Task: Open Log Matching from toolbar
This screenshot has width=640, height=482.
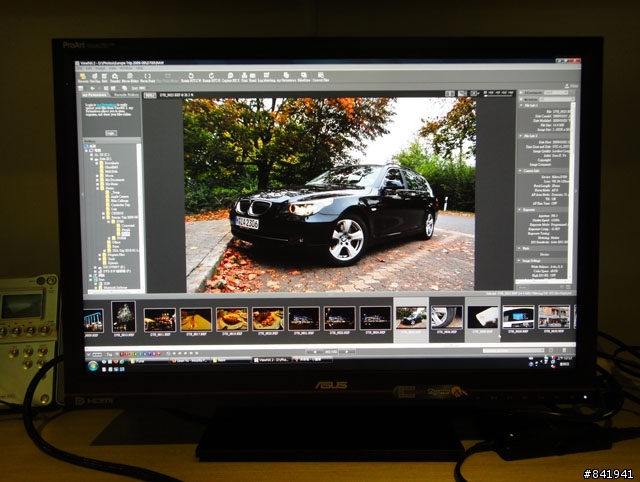Action: 266,78
